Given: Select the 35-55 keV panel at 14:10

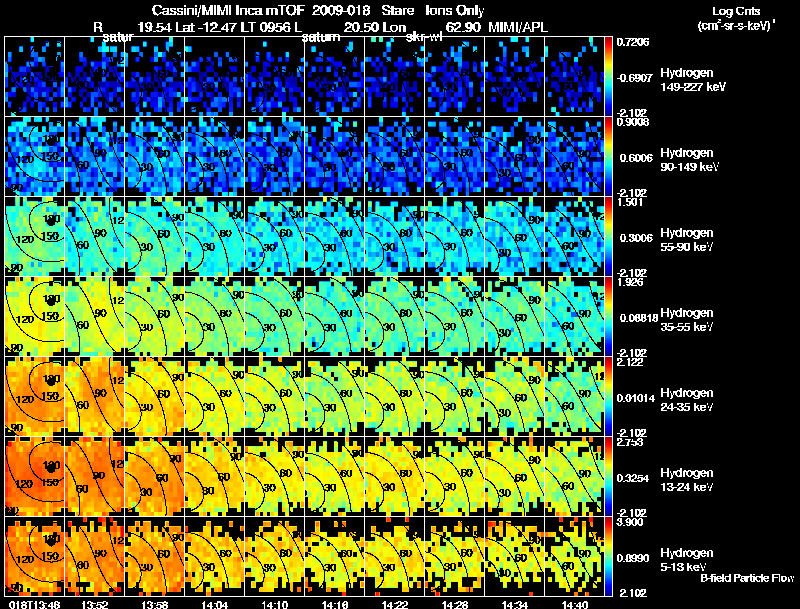Looking at the screenshot, I should (x=274, y=316).
